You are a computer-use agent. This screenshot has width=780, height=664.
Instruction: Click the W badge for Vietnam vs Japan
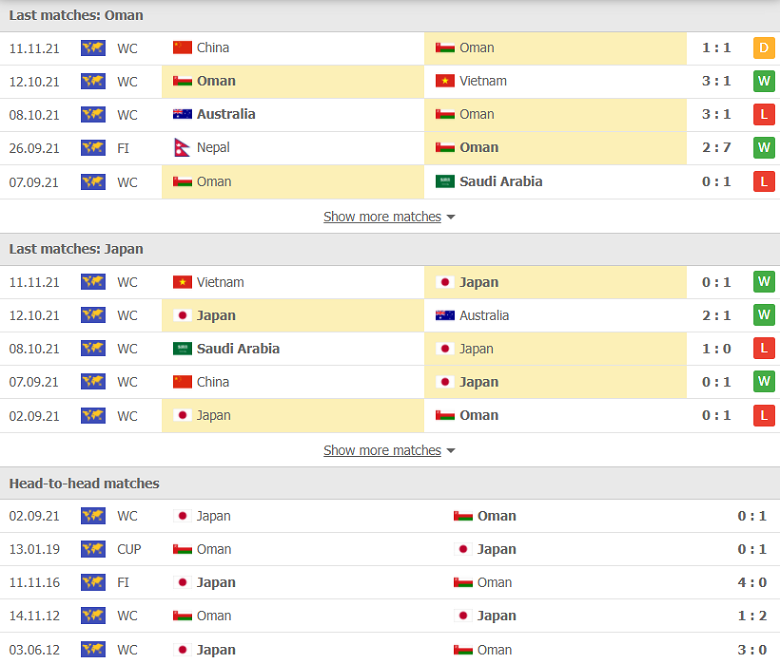764,282
